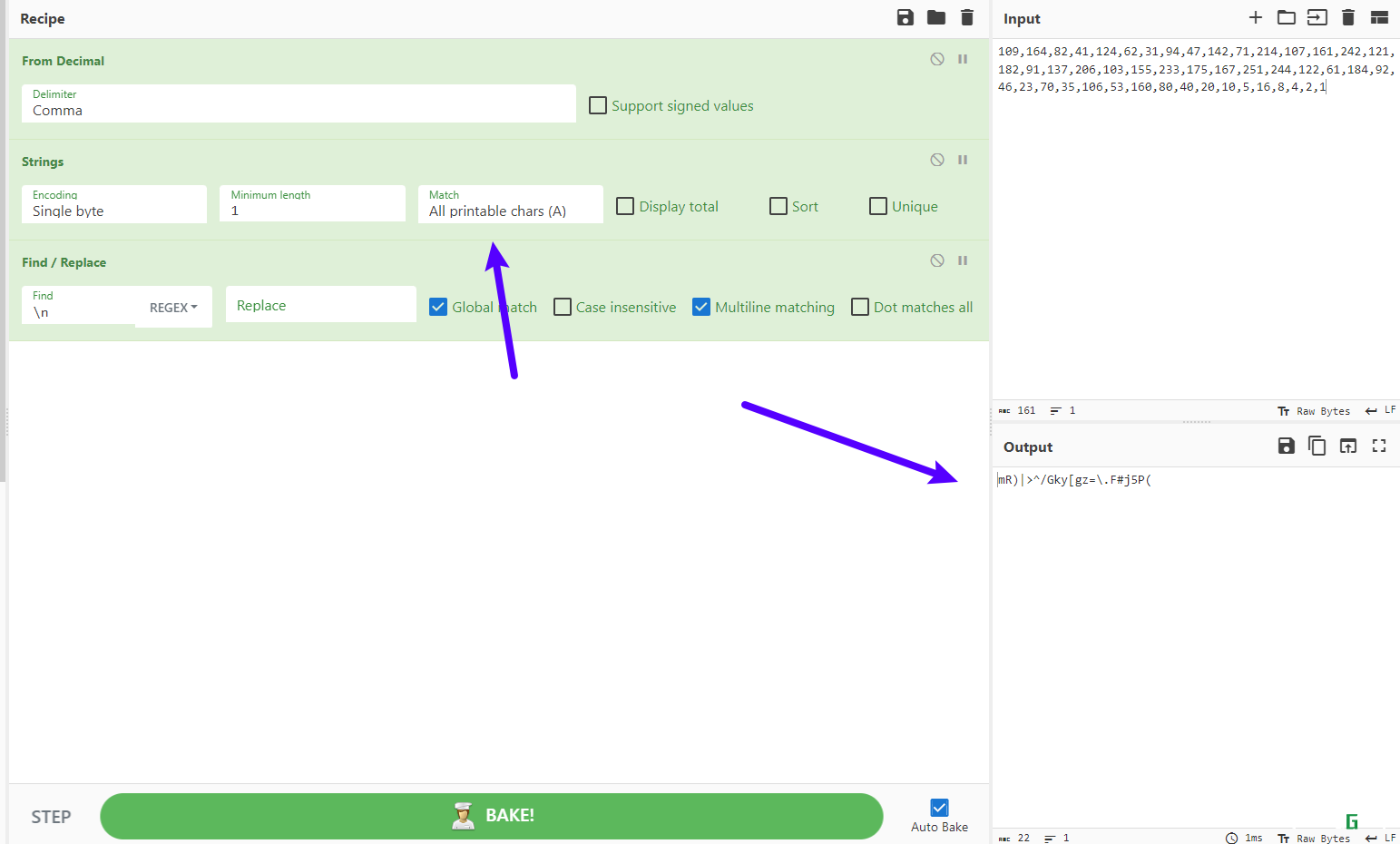Click the Recipe panel heading
Screen dimensions: 1400x844
pos(43,18)
